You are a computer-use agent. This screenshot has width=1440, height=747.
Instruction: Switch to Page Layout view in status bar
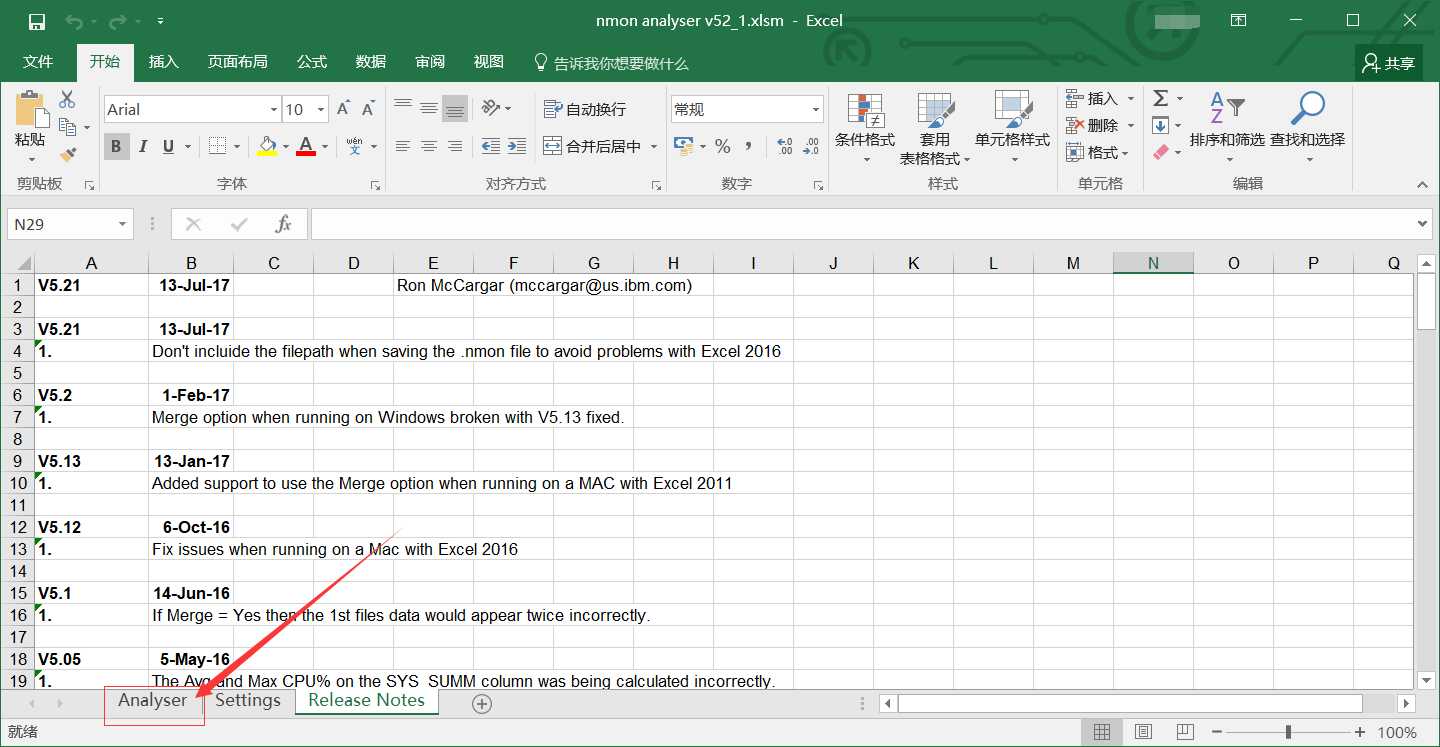[x=1144, y=732]
